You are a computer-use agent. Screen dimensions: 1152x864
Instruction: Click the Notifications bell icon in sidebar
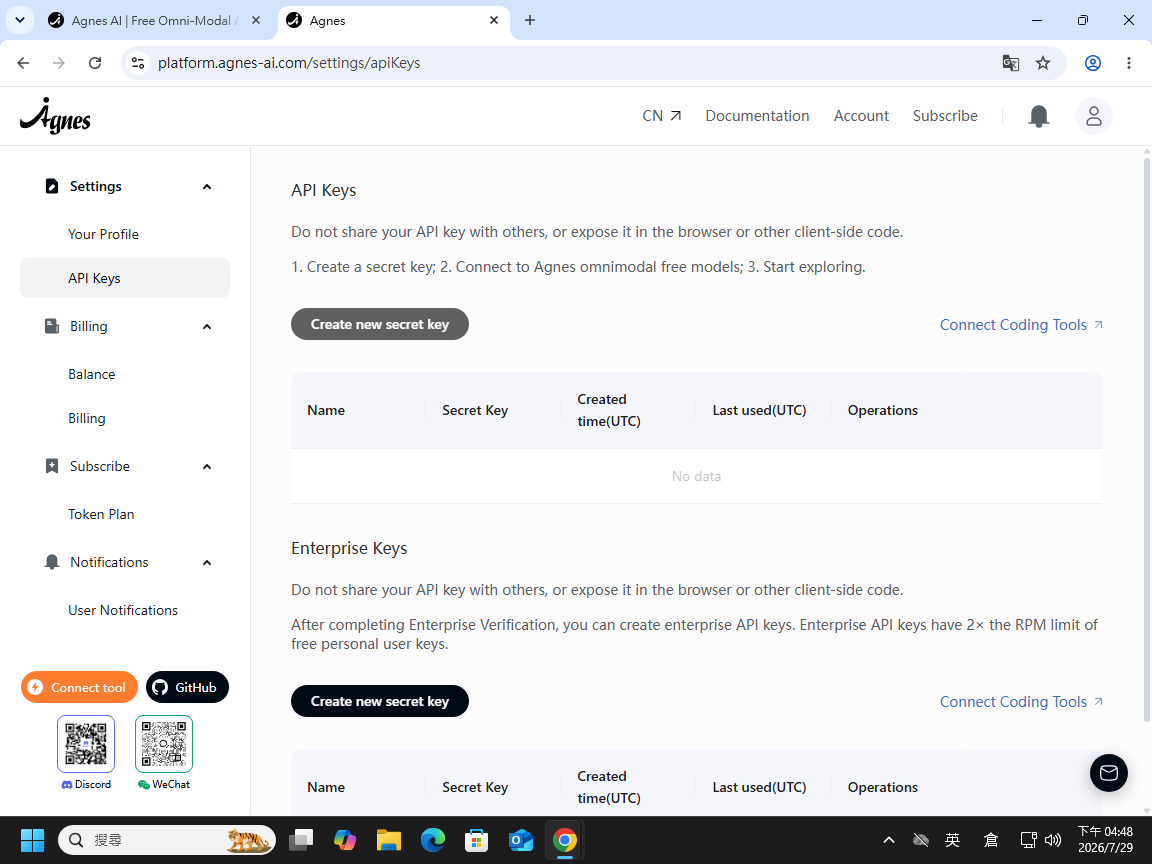pos(51,562)
